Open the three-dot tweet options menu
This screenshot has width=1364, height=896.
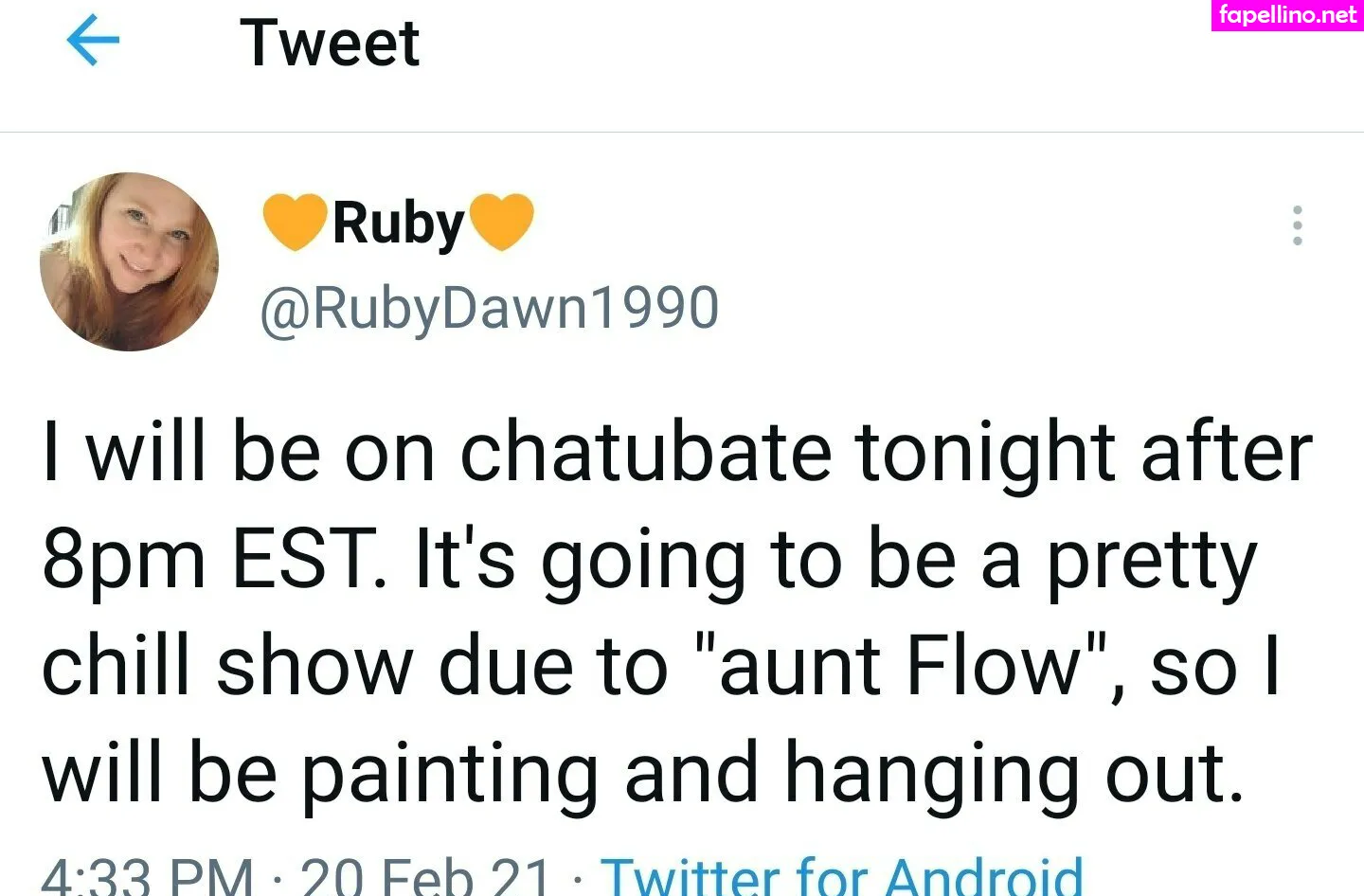coord(1297,225)
